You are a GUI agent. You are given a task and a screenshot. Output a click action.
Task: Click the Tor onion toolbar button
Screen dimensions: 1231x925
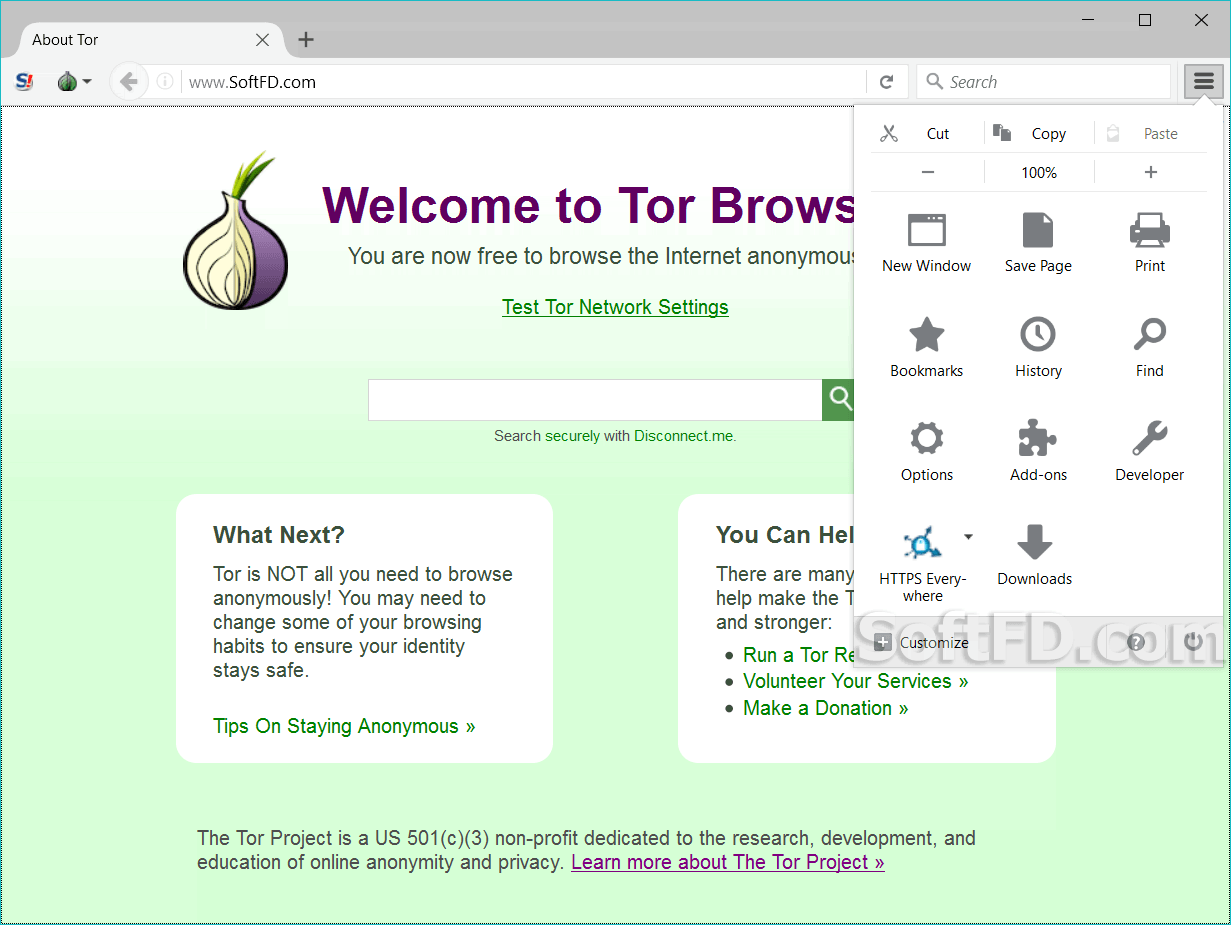[73, 82]
